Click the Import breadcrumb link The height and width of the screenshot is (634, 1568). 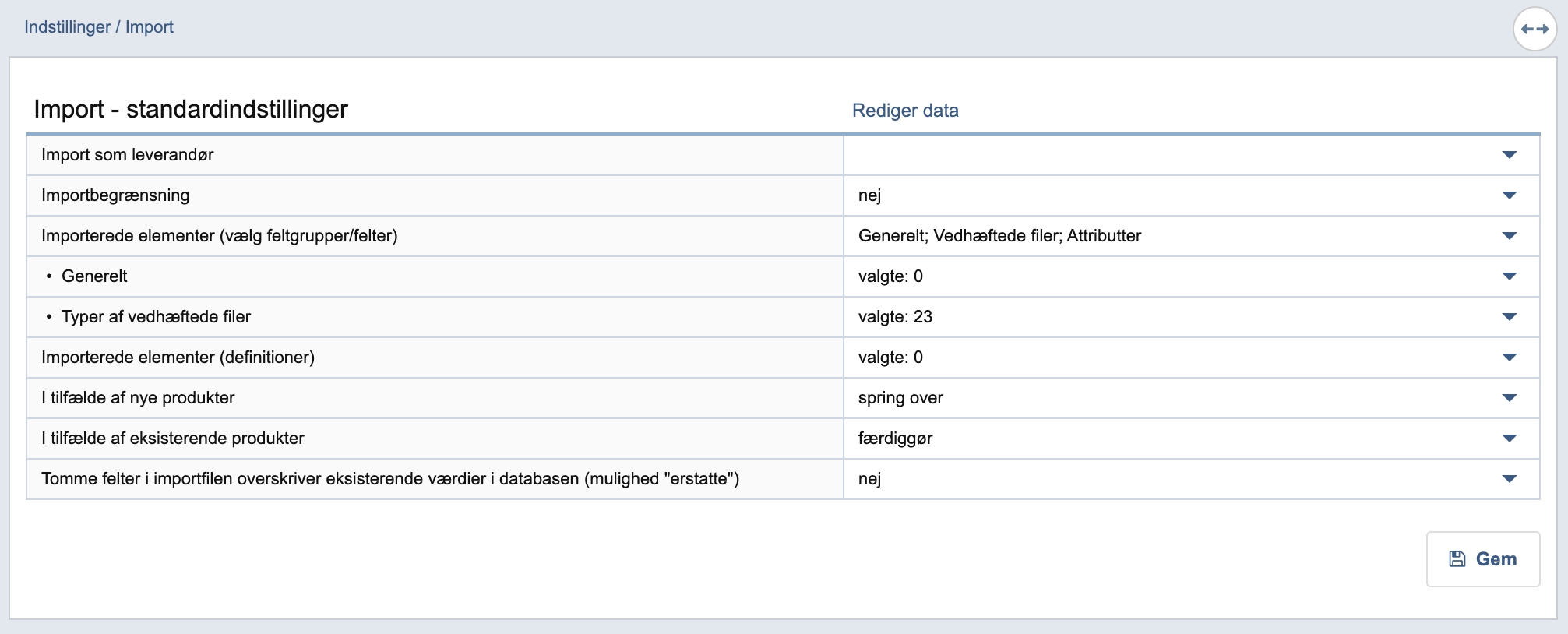tap(149, 27)
